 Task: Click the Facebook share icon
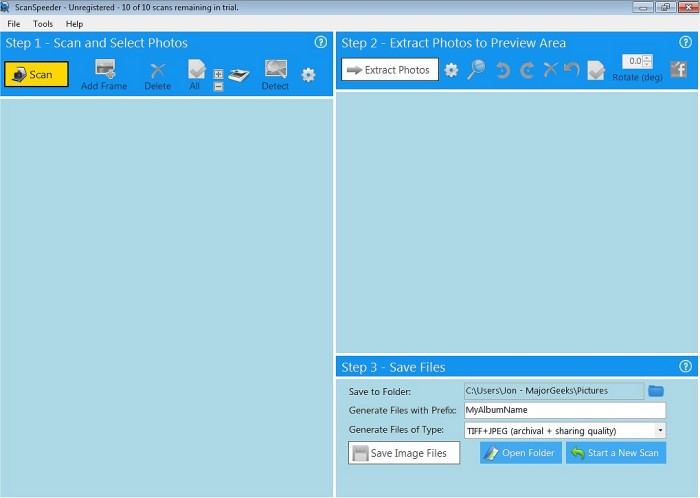pos(679,70)
